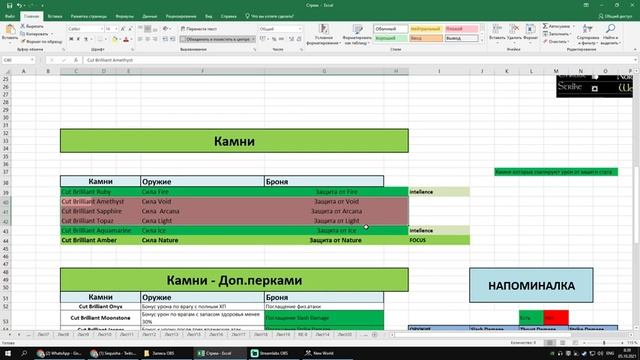Switch to Разметка страницы tab
This screenshot has height=360, width=640.
(x=89, y=16)
